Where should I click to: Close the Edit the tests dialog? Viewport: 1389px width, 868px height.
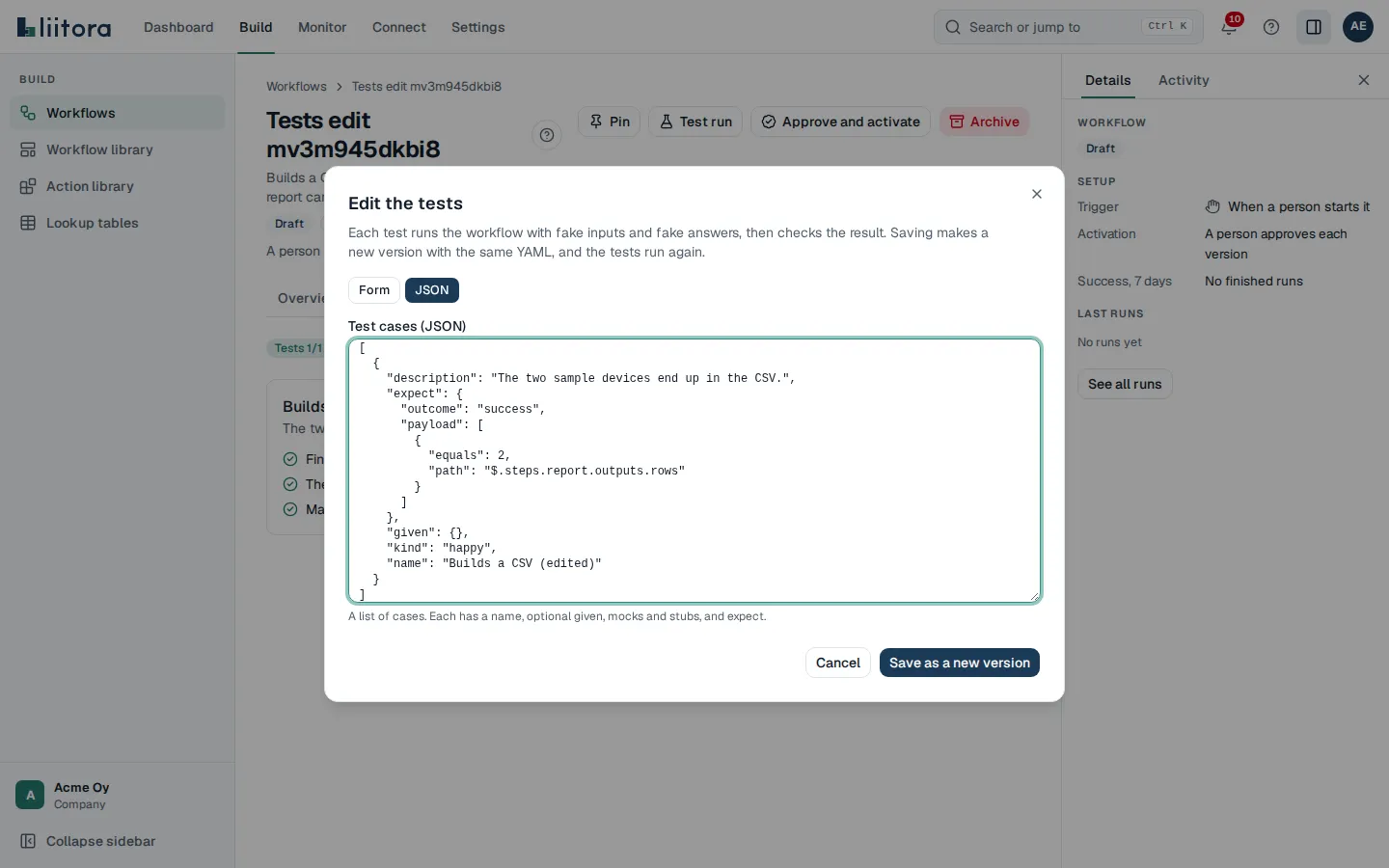click(x=1037, y=194)
